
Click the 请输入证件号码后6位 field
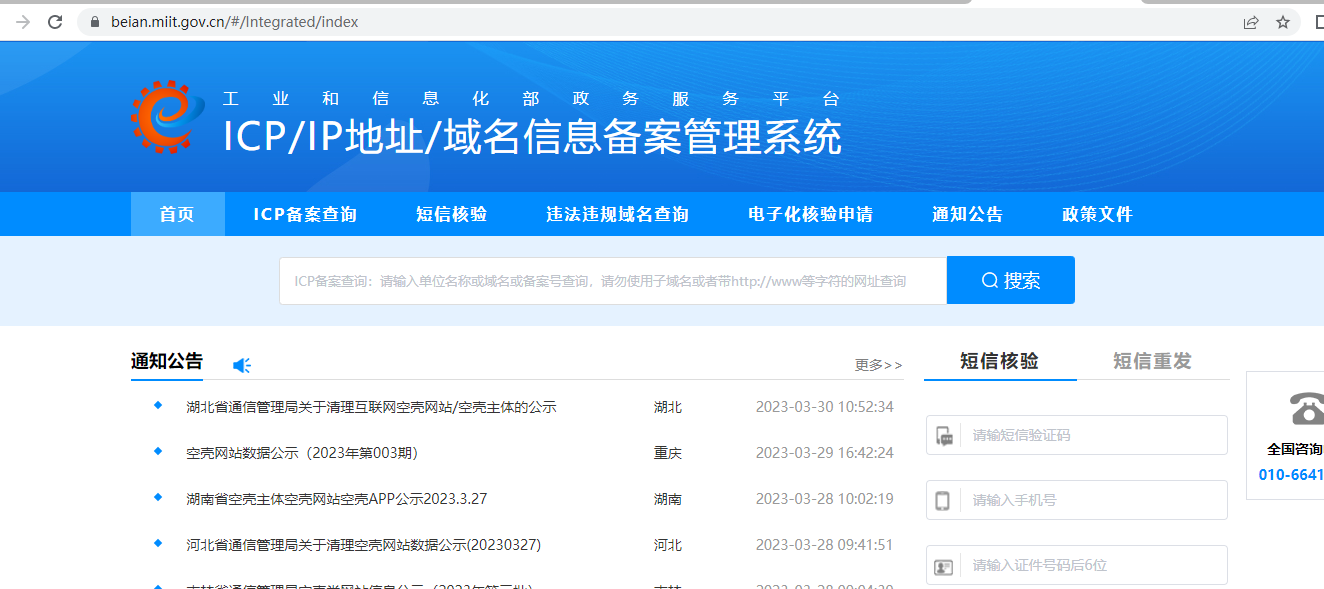[x=1077, y=565]
